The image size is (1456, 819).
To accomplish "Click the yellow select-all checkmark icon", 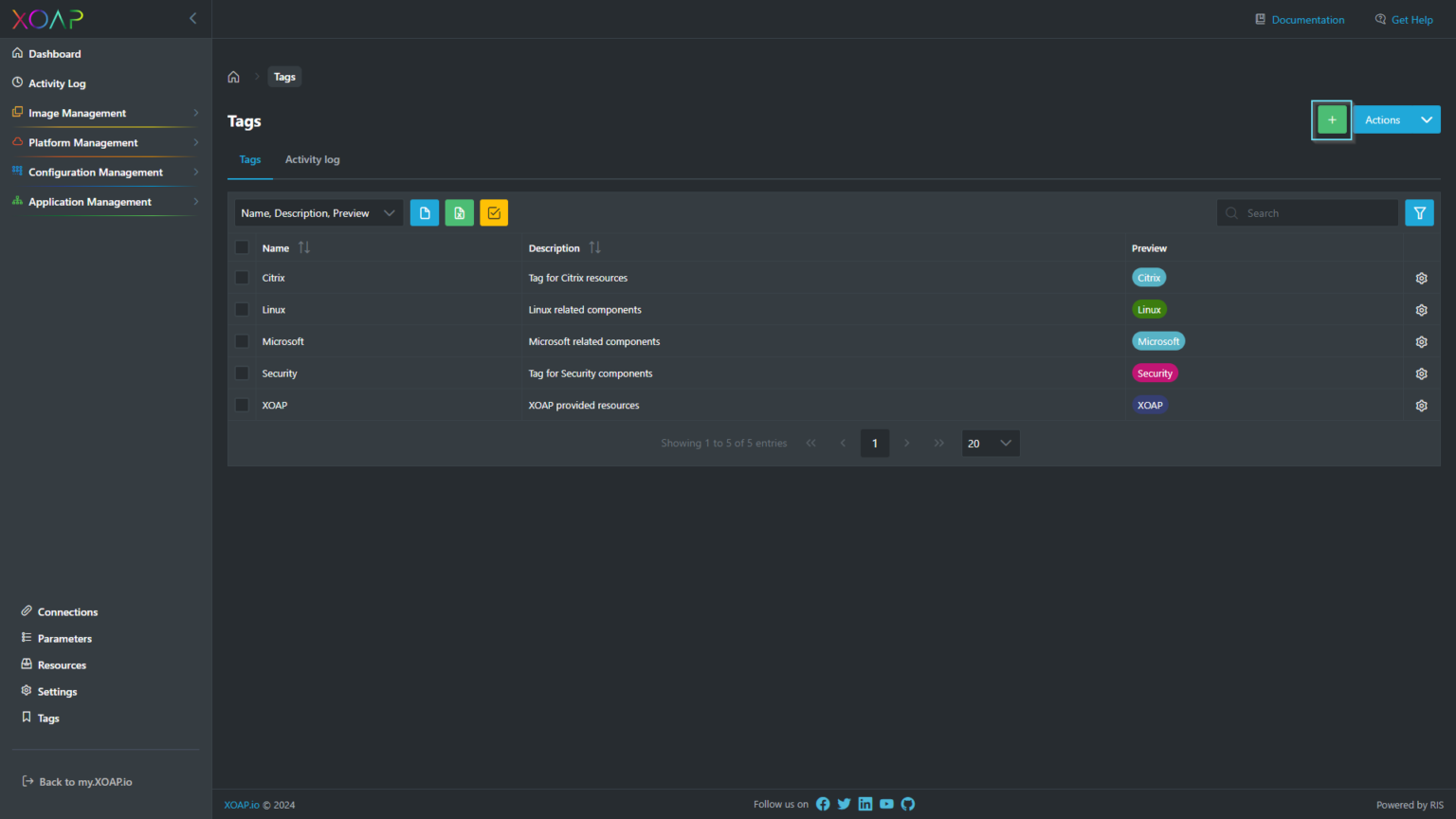I will (494, 213).
